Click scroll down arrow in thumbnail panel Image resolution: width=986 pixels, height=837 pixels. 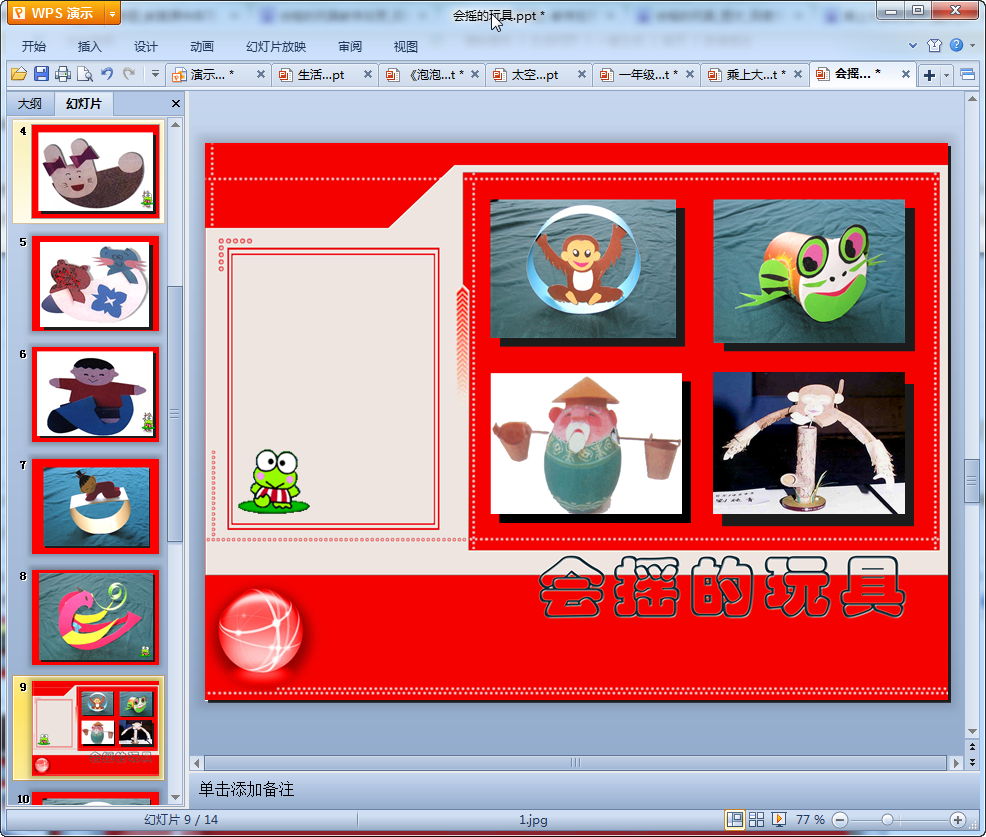(x=175, y=797)
